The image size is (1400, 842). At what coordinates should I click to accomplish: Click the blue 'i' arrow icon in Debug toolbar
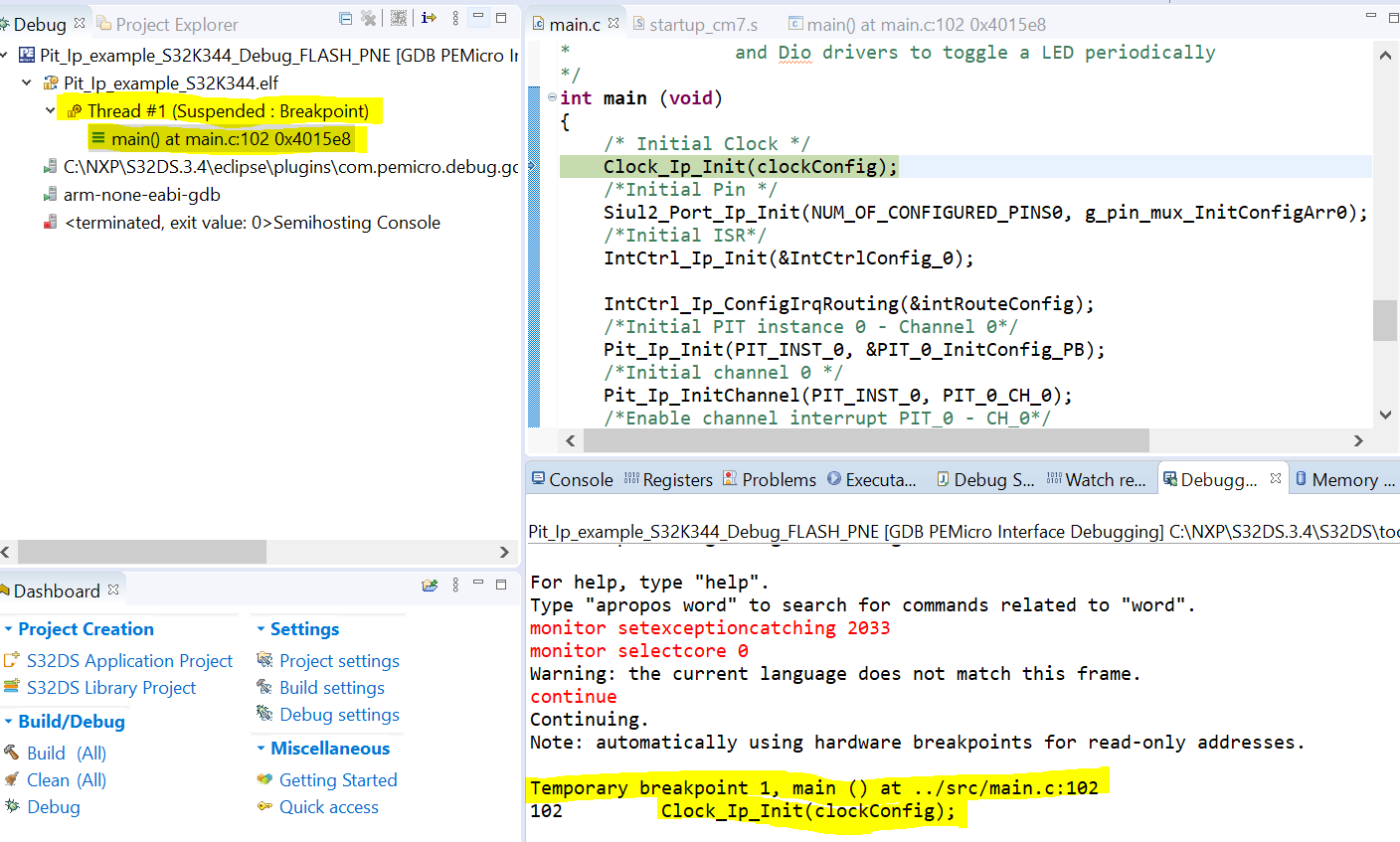point(428,17)
